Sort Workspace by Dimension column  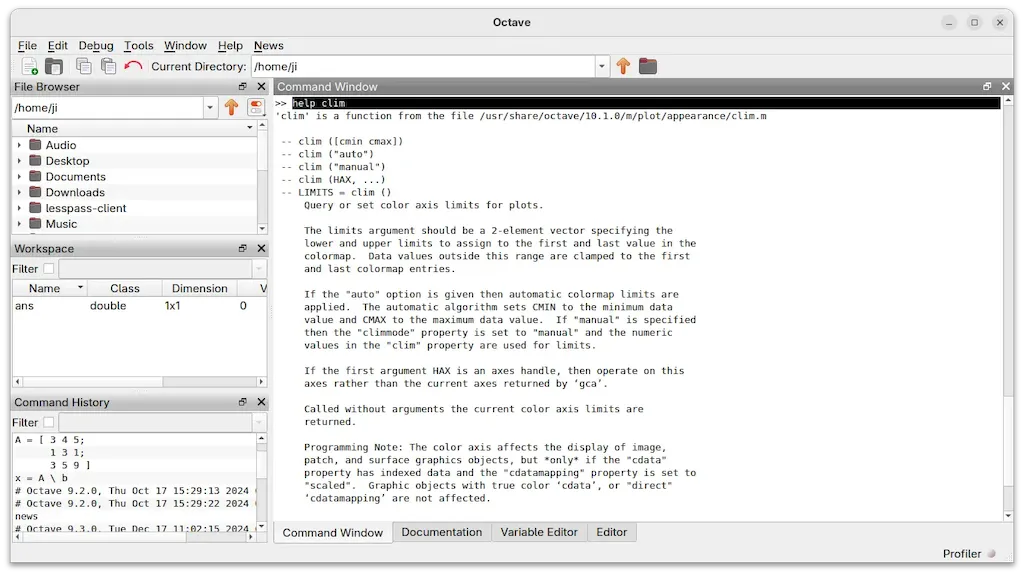pos(199,288)
